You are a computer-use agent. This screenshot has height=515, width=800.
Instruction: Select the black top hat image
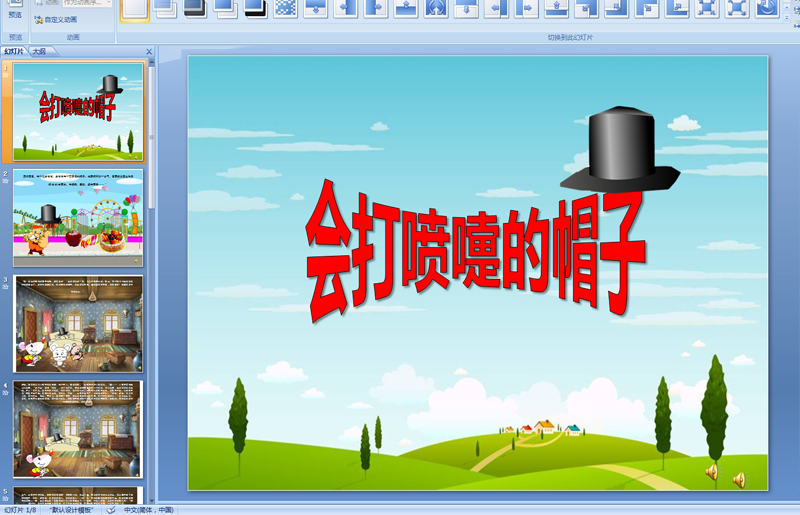(620, 150)
